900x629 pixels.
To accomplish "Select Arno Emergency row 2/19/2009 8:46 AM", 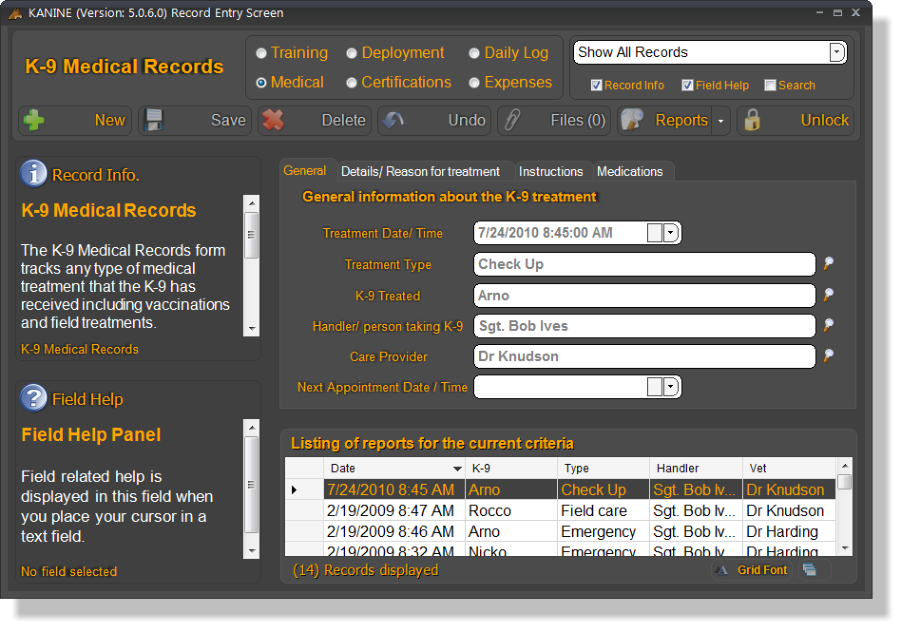I will click(560, 531).
